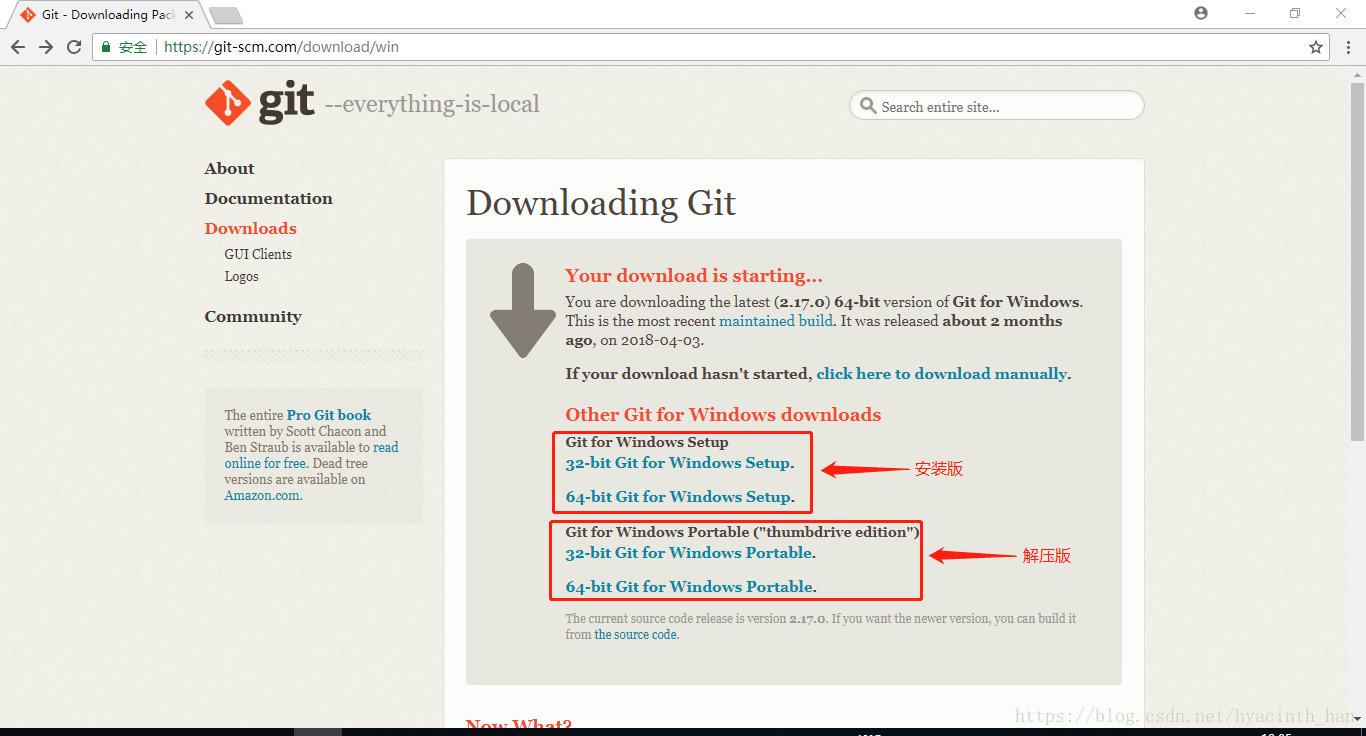Click the large gray download arrow graphic
Image resolution: width=1366 pixels, height=736 pixels.
522,311
